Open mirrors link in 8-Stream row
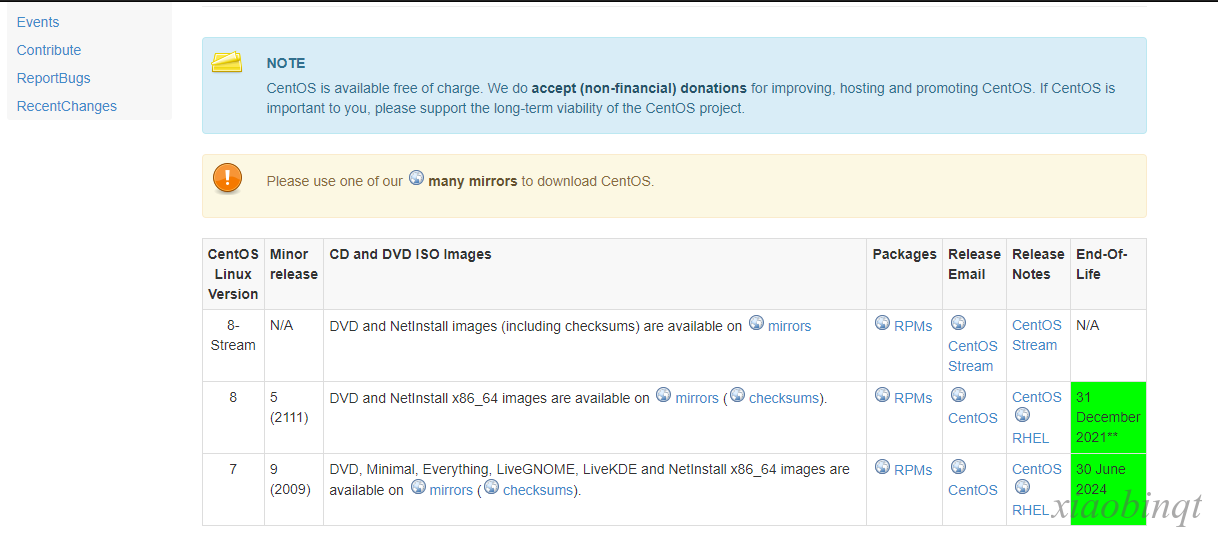Image resolution: width=1218 pixels, height=549 pixels. 790,326
